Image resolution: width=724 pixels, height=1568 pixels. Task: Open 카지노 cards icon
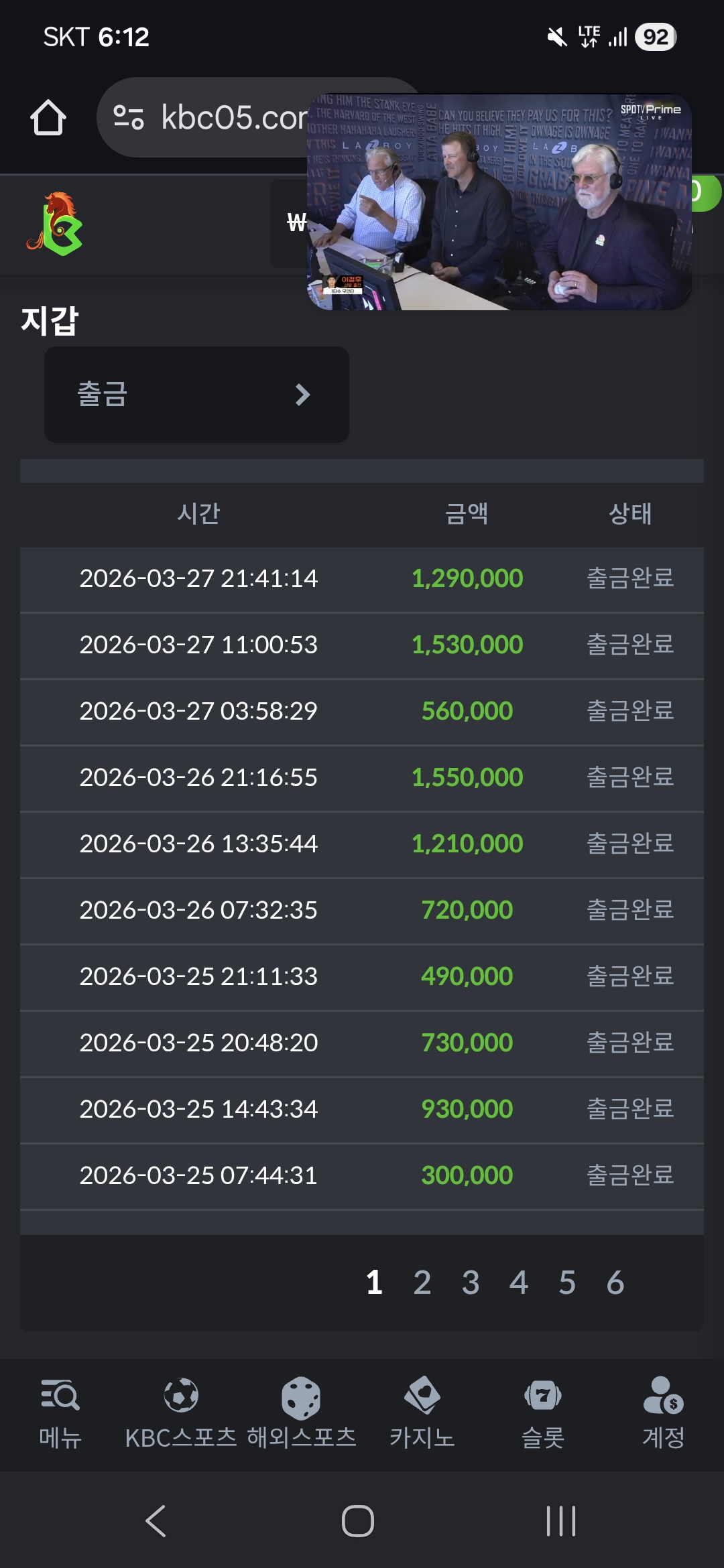click(x=422, y=1397)
